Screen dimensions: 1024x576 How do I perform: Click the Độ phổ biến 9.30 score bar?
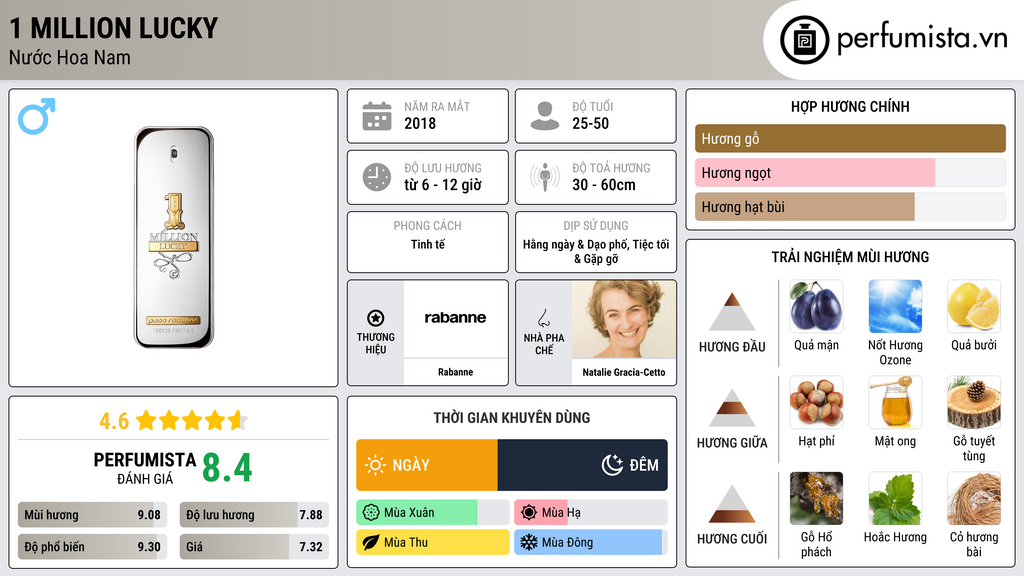[x=93, y=547]
